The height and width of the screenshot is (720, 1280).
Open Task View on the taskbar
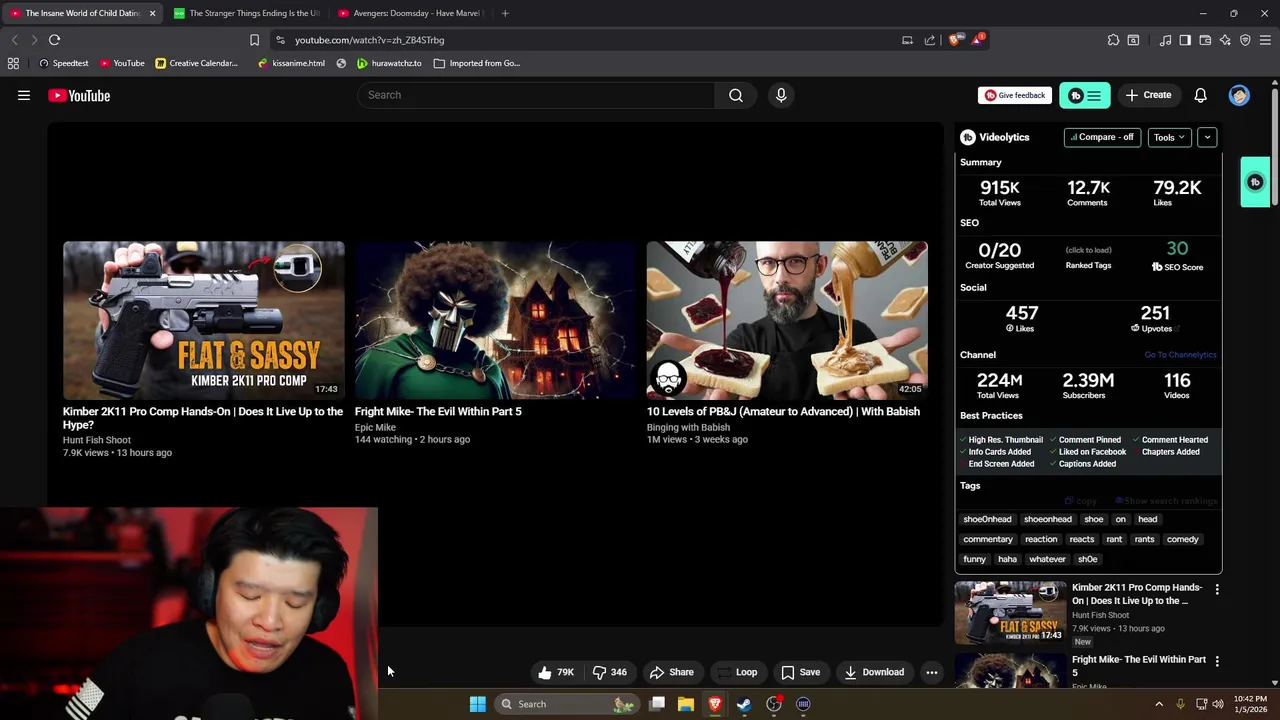click(x=657, y=704)
